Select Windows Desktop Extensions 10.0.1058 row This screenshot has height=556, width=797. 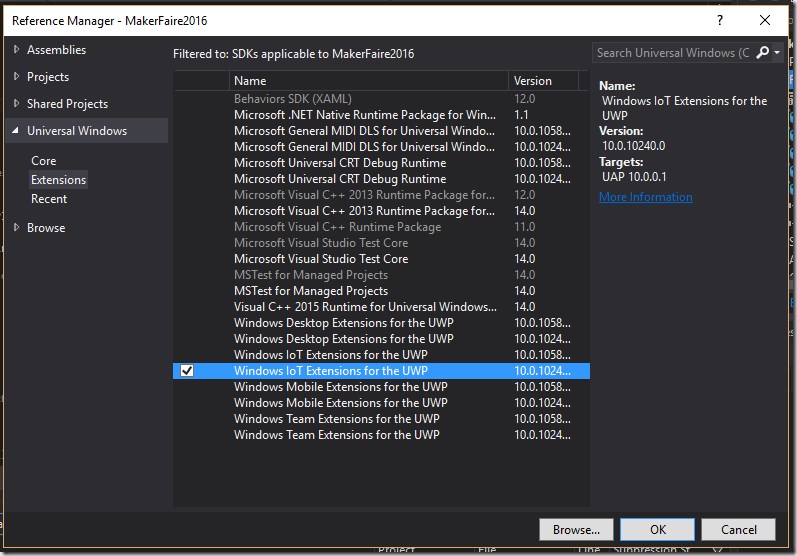381,323
